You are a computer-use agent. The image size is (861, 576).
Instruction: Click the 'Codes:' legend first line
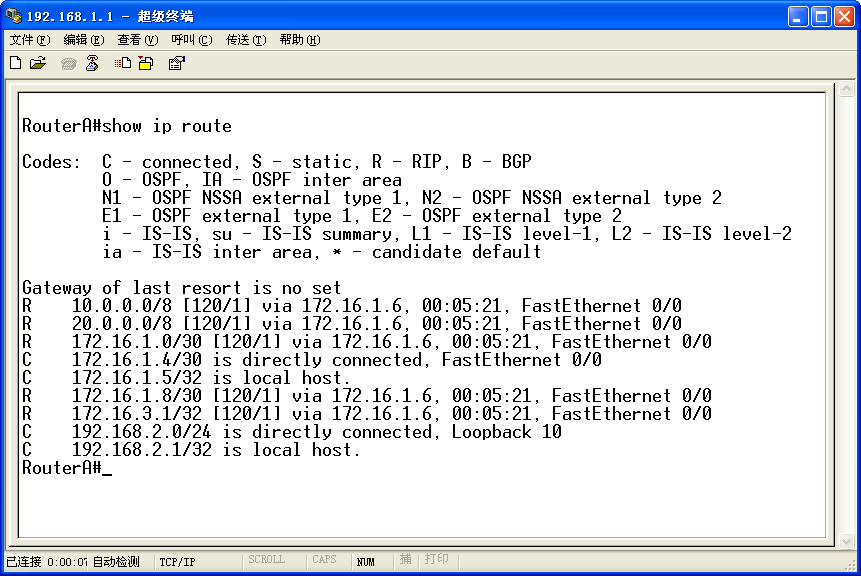pos(277,161)
